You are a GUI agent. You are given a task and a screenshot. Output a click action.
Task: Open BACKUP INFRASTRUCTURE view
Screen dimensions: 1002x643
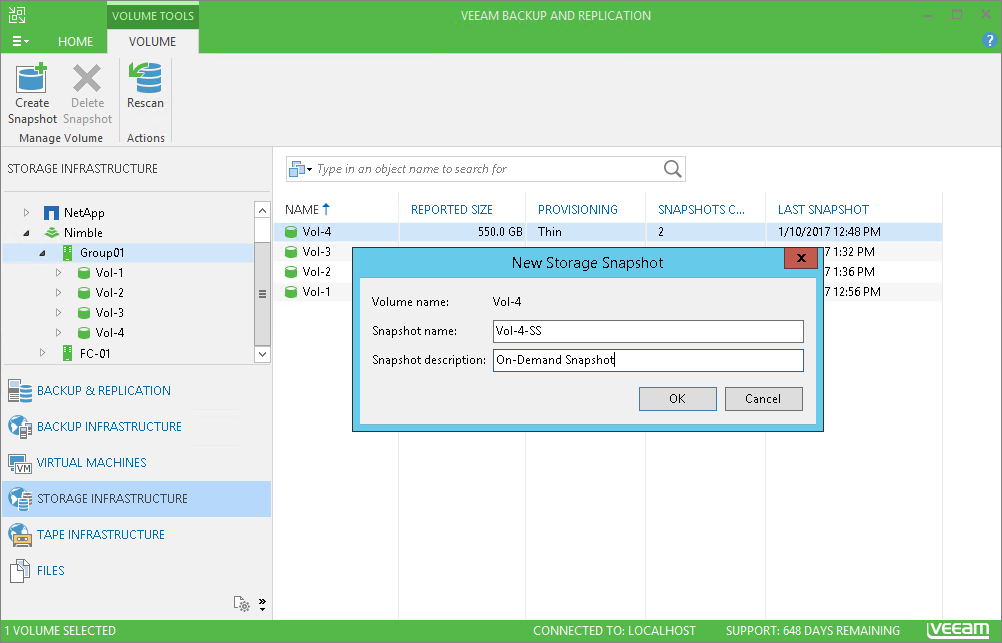(x=109, y=426)
